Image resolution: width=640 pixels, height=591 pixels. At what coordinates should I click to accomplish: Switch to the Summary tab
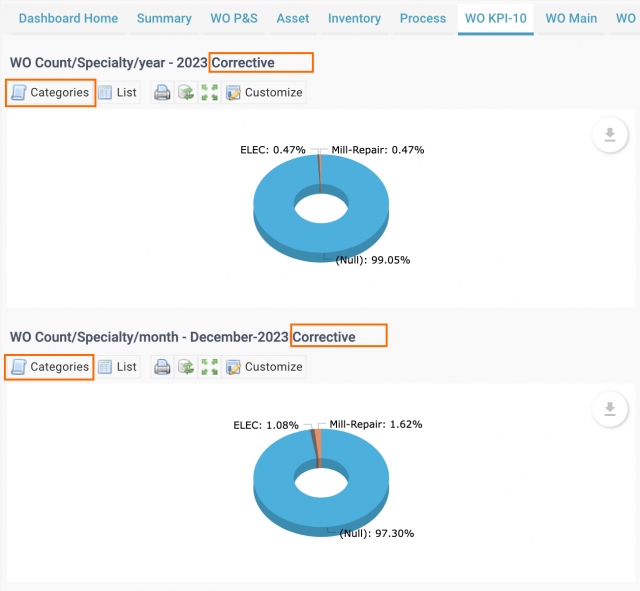[164, 18]
